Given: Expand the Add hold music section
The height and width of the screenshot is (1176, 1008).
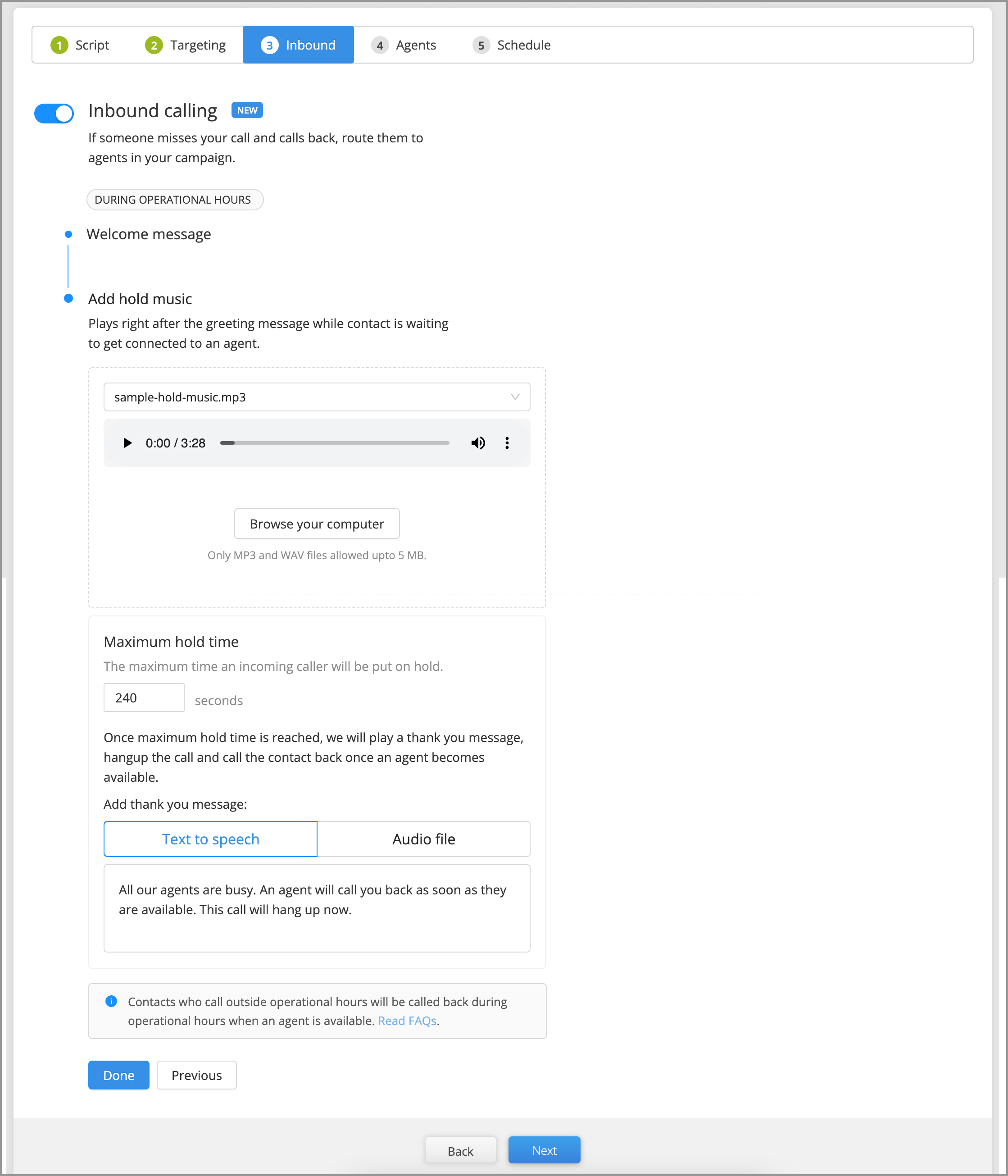Looking at the screenshot, I should tap(140, 299).
